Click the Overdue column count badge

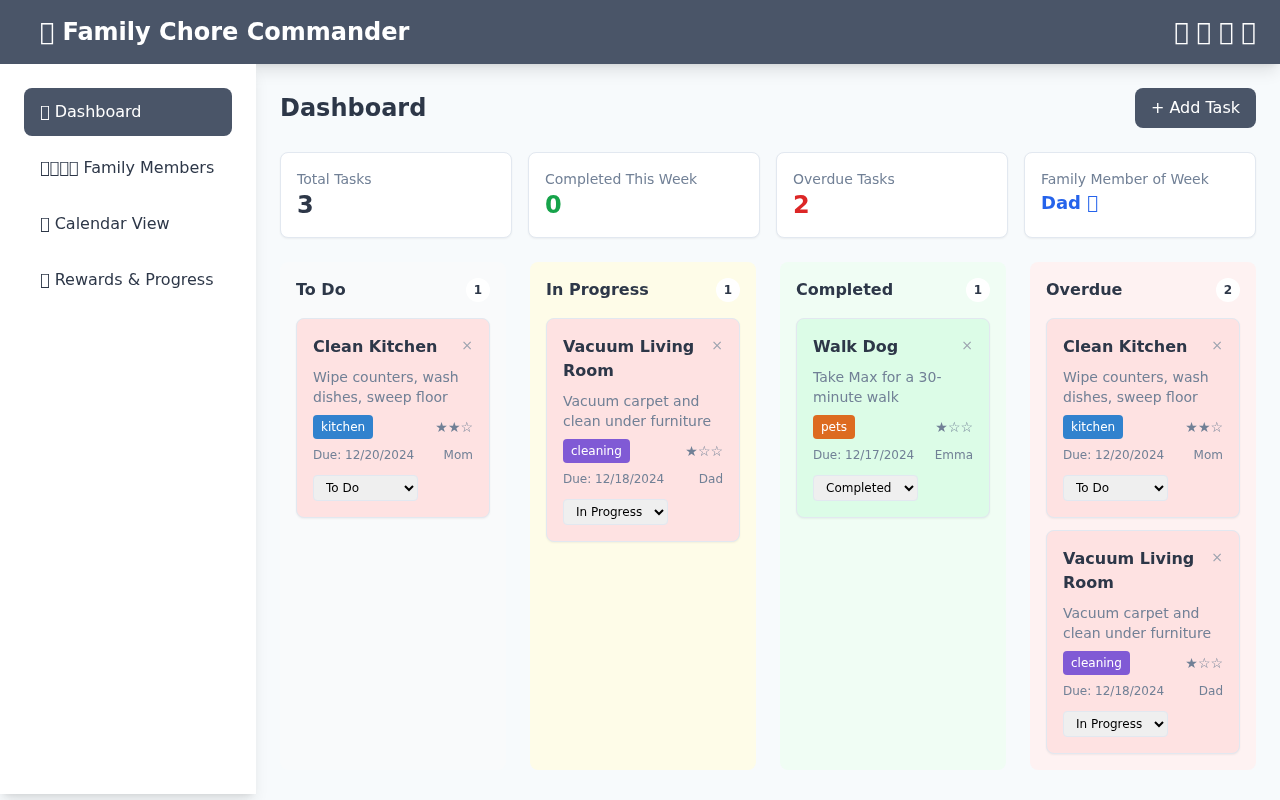pos(1227,290)
